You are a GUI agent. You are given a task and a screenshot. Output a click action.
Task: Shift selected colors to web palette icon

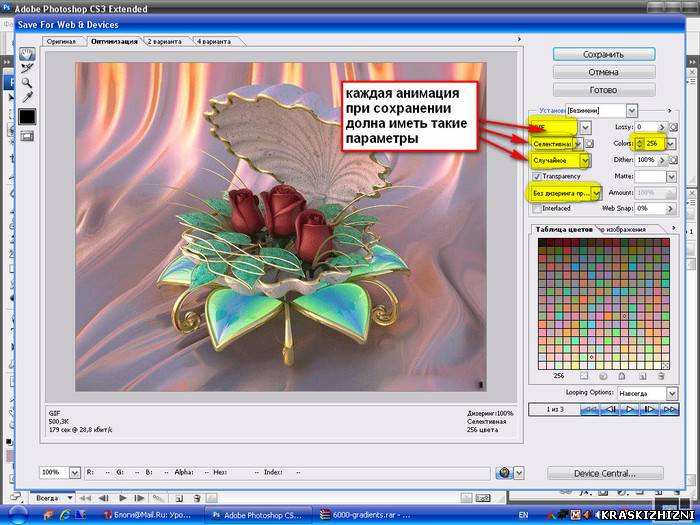click(603, 376)
